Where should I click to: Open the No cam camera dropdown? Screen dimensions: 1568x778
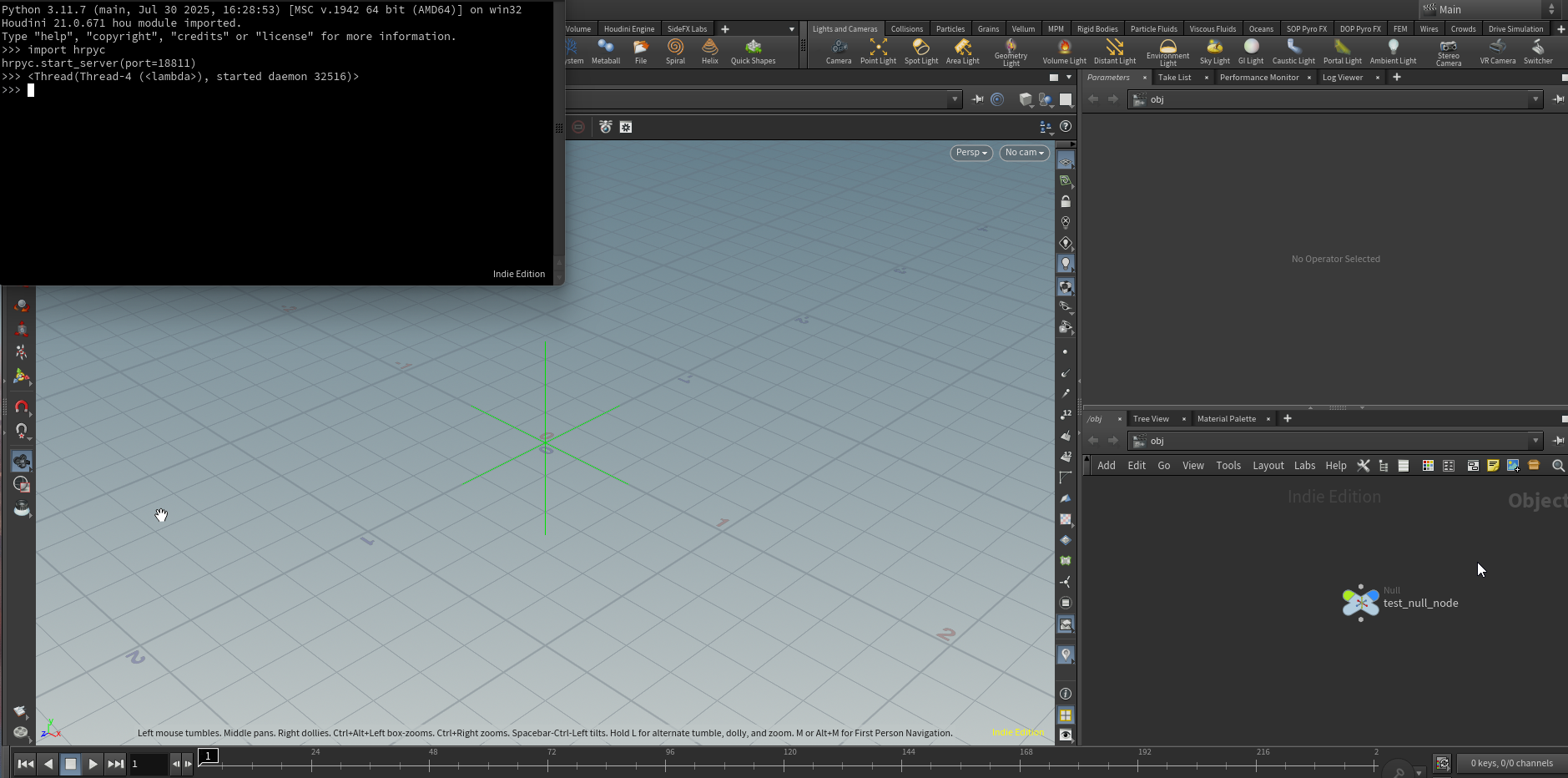[x=1024, y=153]
